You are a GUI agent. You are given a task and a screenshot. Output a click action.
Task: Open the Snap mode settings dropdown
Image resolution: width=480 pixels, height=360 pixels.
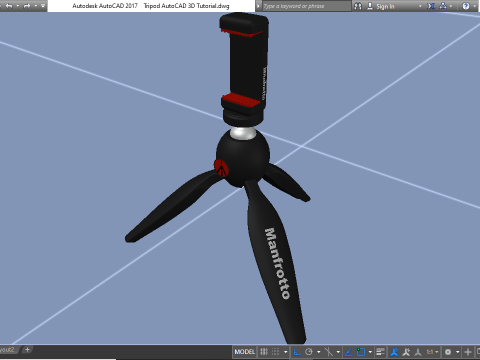285,352
